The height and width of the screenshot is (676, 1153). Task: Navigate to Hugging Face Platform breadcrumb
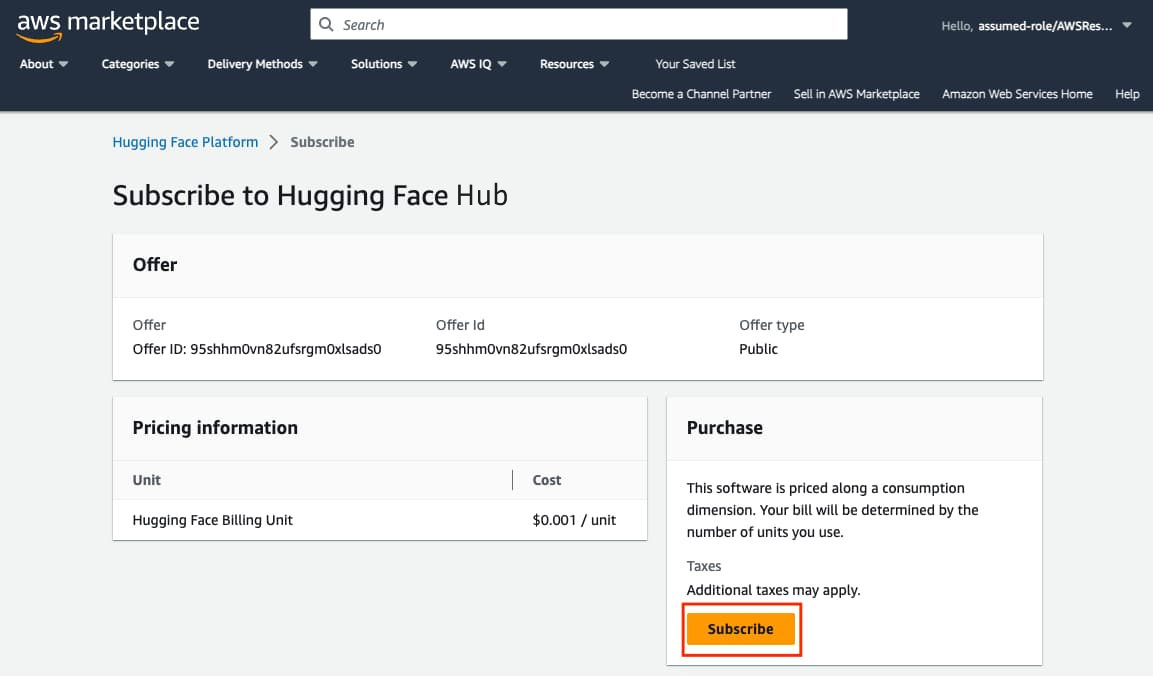pos(185,142)
